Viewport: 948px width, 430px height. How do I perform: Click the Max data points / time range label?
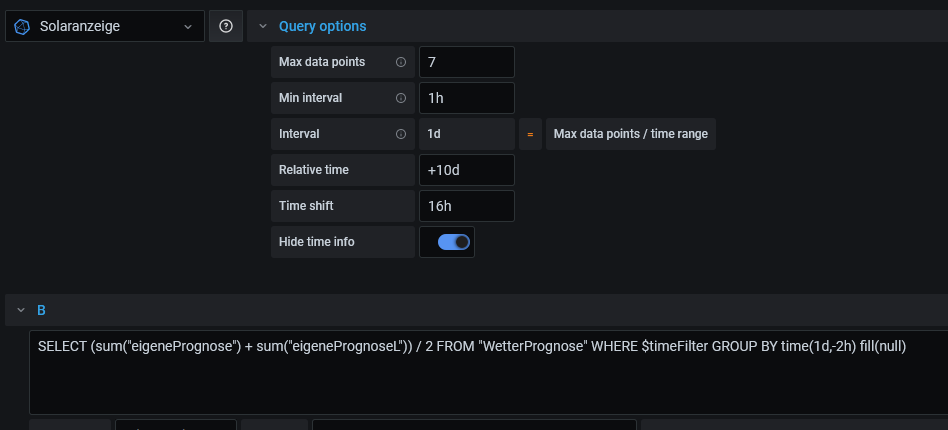coord(630,134)
